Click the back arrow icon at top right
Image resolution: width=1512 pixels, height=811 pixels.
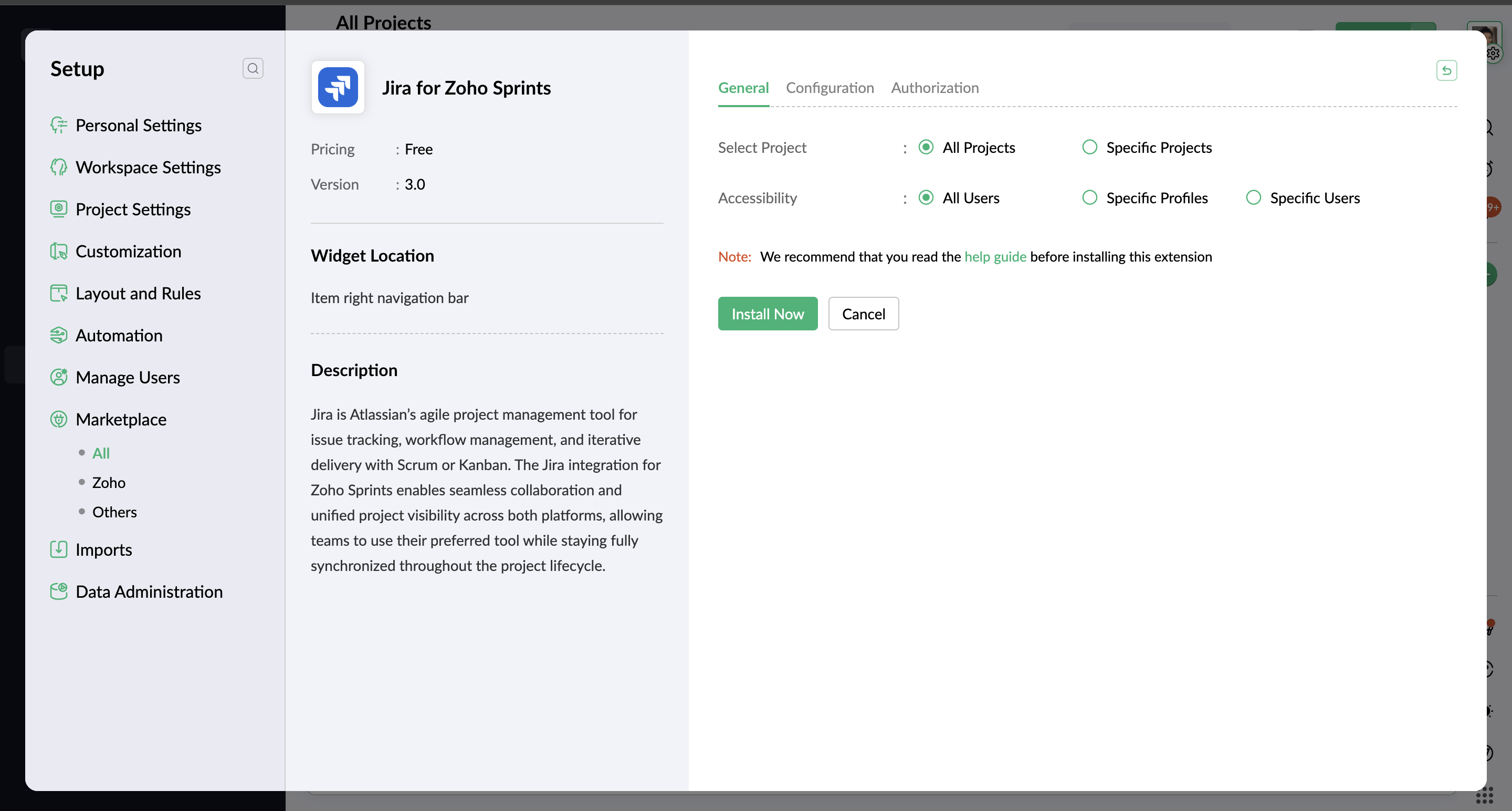1446,70
